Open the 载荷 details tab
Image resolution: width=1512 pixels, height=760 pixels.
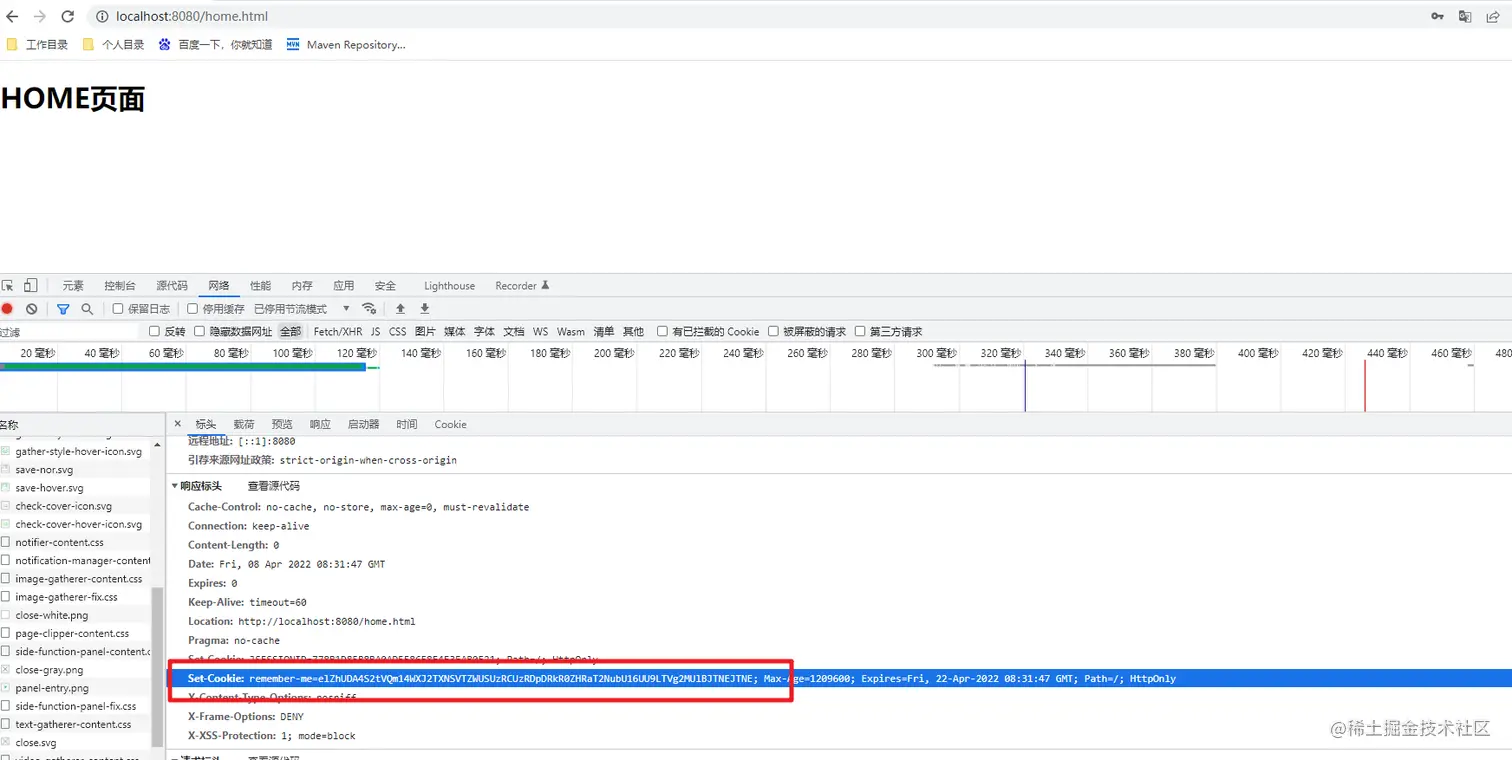[244, 424]
